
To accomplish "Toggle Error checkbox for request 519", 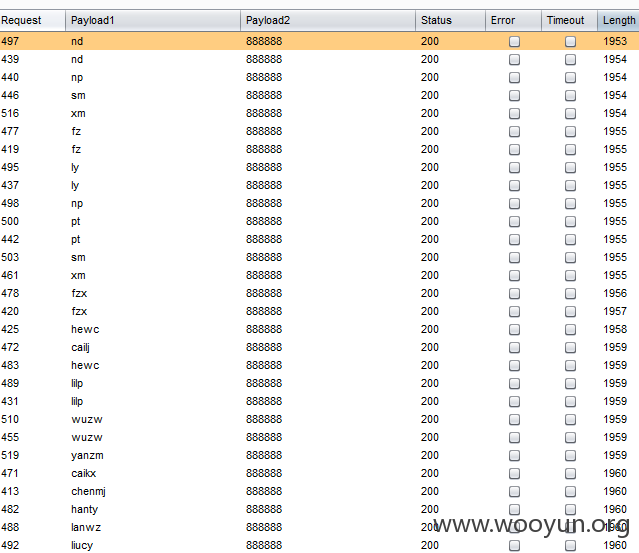I will [x=514, y=456].
